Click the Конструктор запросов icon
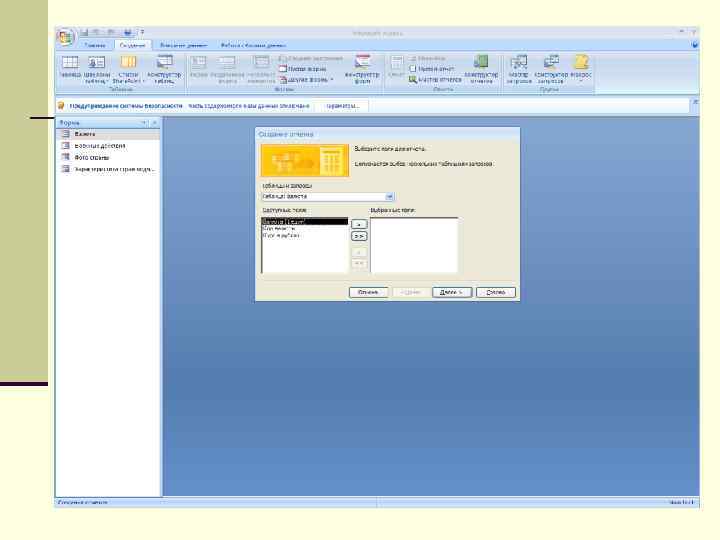 pos(551,69)
